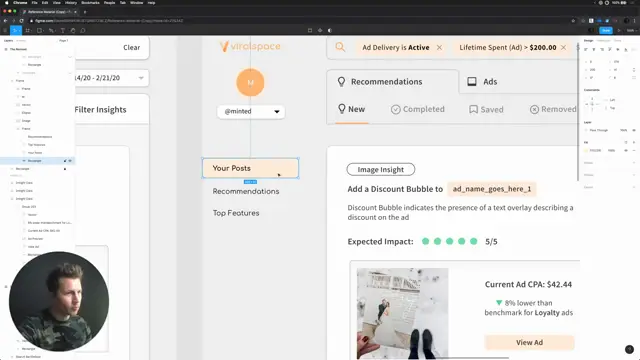Toggle the Layer pass-through visibility eye
Image resolution: width=640 pixels, height=360 pixels.
pyautogui.click(x=634, y=130)
